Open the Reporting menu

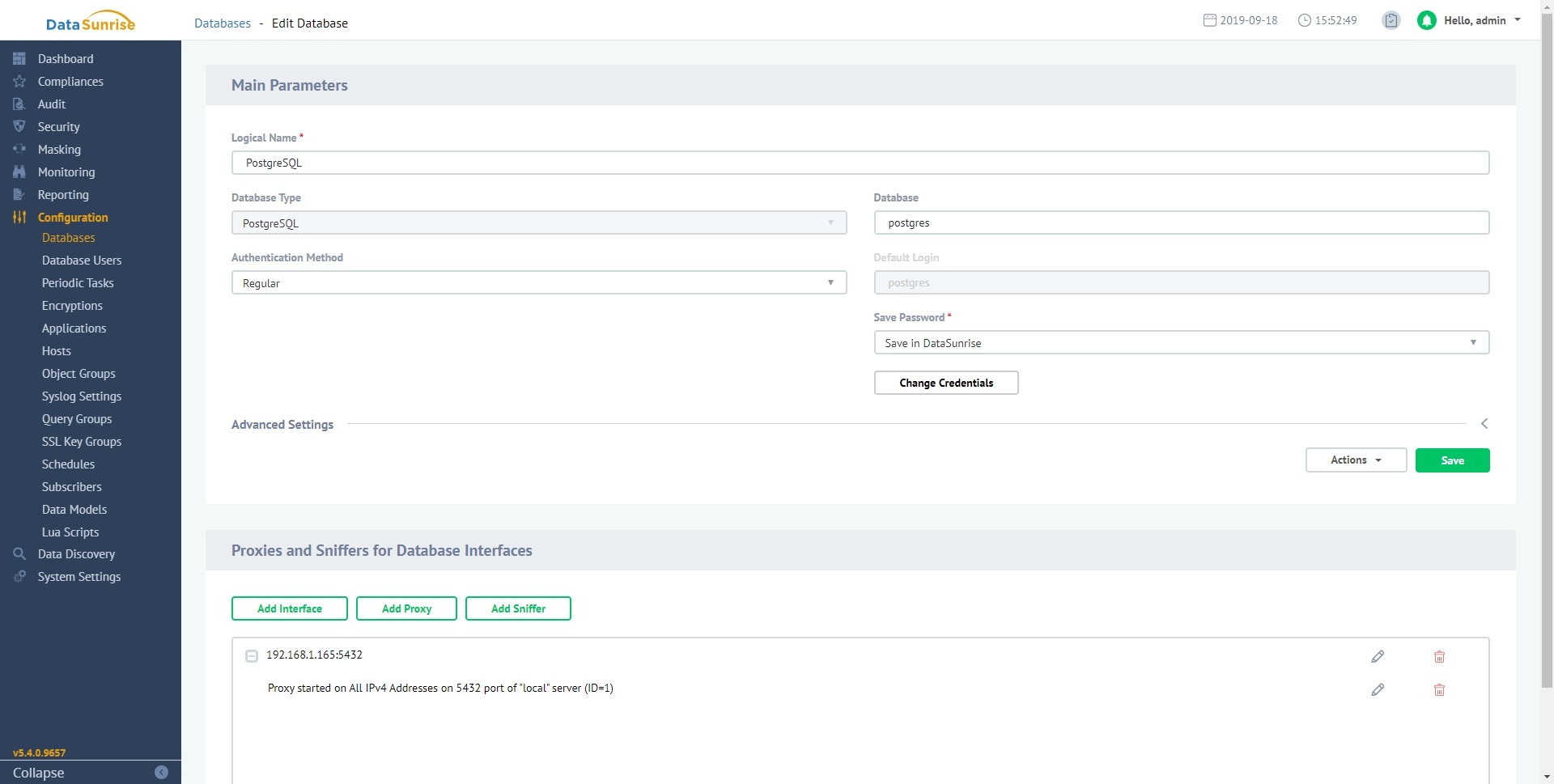63,194
